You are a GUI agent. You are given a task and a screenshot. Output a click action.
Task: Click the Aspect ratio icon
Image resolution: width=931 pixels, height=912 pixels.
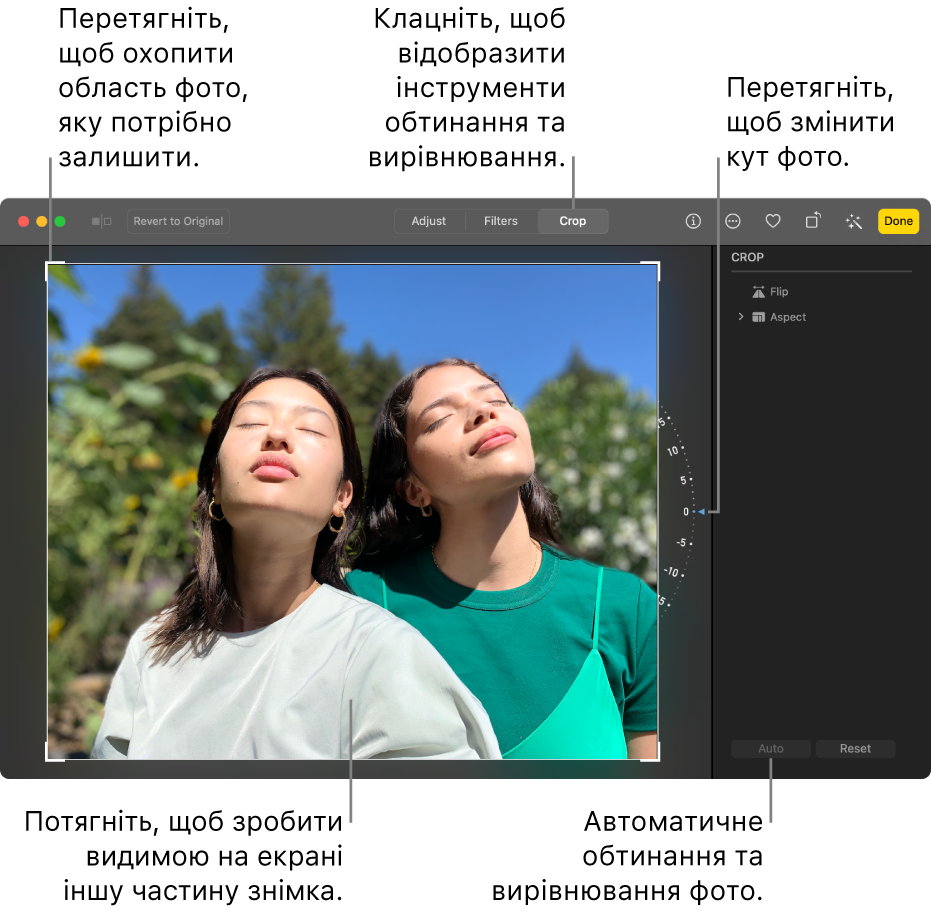(x=758, y=317)
